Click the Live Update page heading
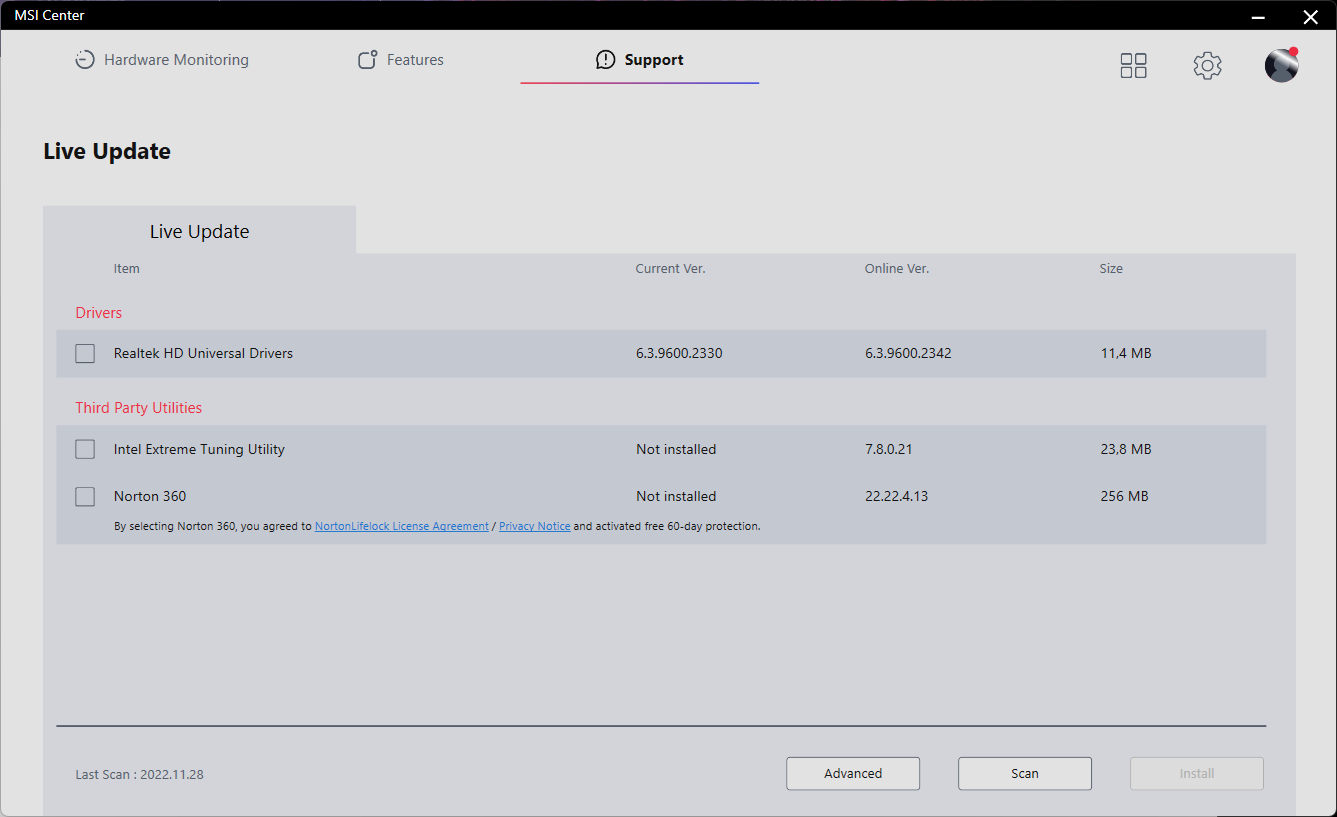The width and height of the screenshot is (1337, 817). (x=107, y=151)
